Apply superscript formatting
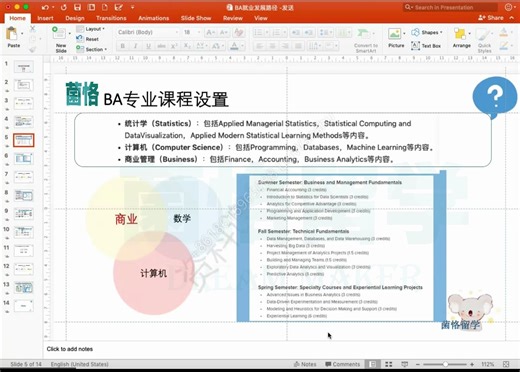Image resolution: width=520 pixels, height=372 pixels. [174, 46]
